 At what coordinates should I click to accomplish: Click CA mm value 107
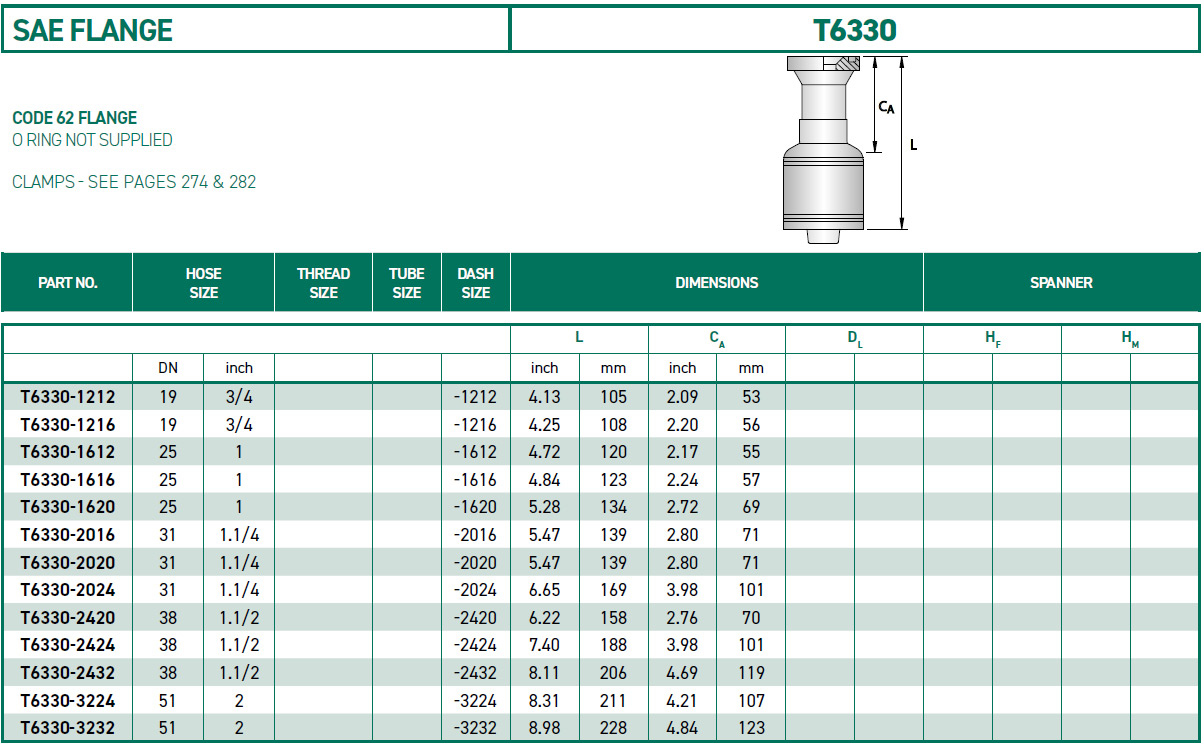tap(752, 701)
